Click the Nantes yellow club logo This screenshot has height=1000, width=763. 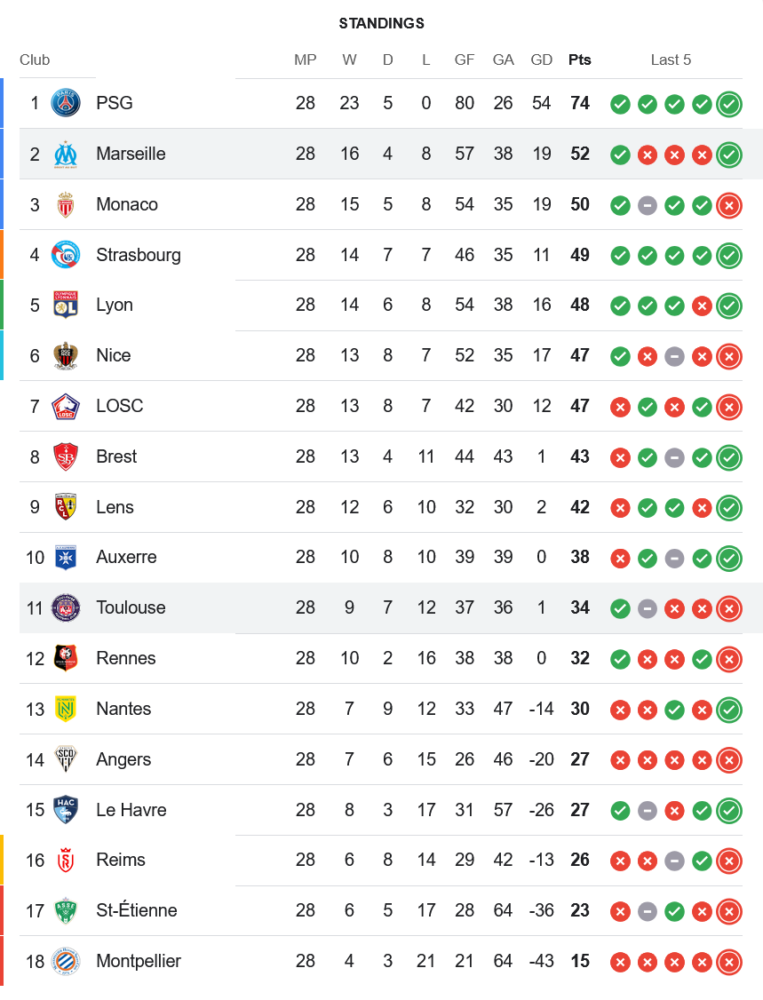(66, 709)
